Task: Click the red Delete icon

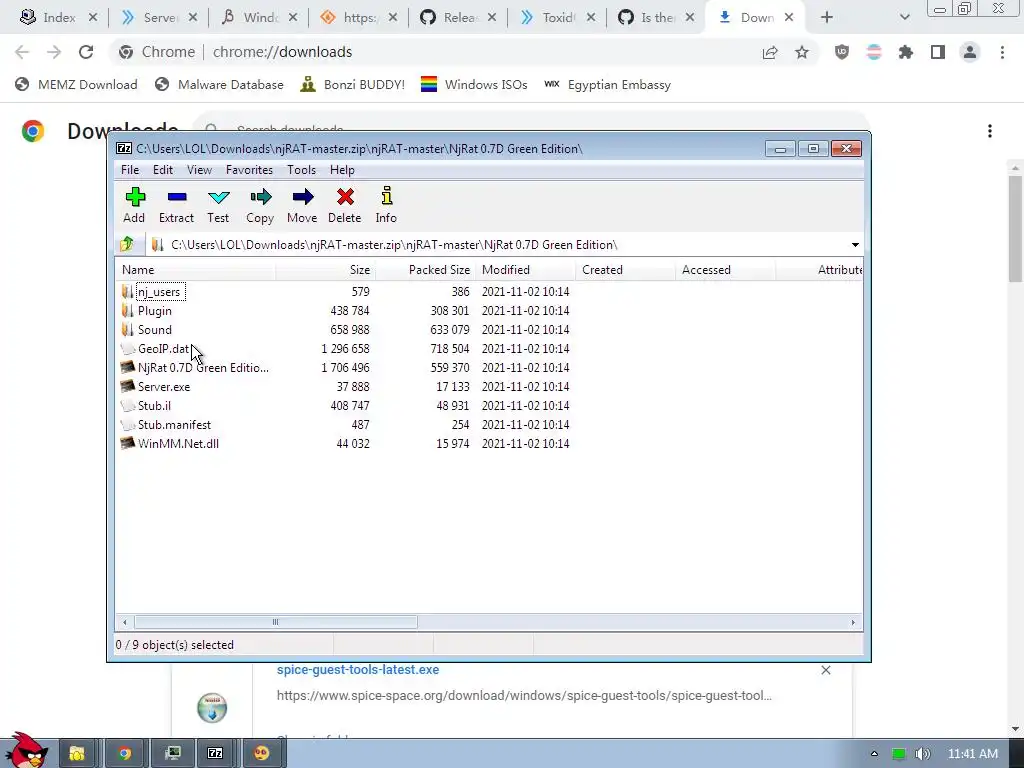Action: tap(345, 197)
